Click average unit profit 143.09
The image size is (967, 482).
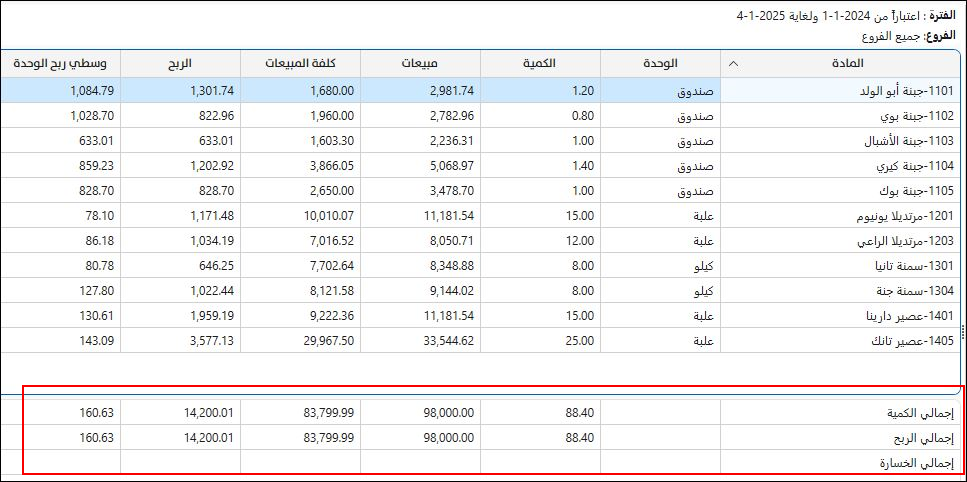[97, 340]
